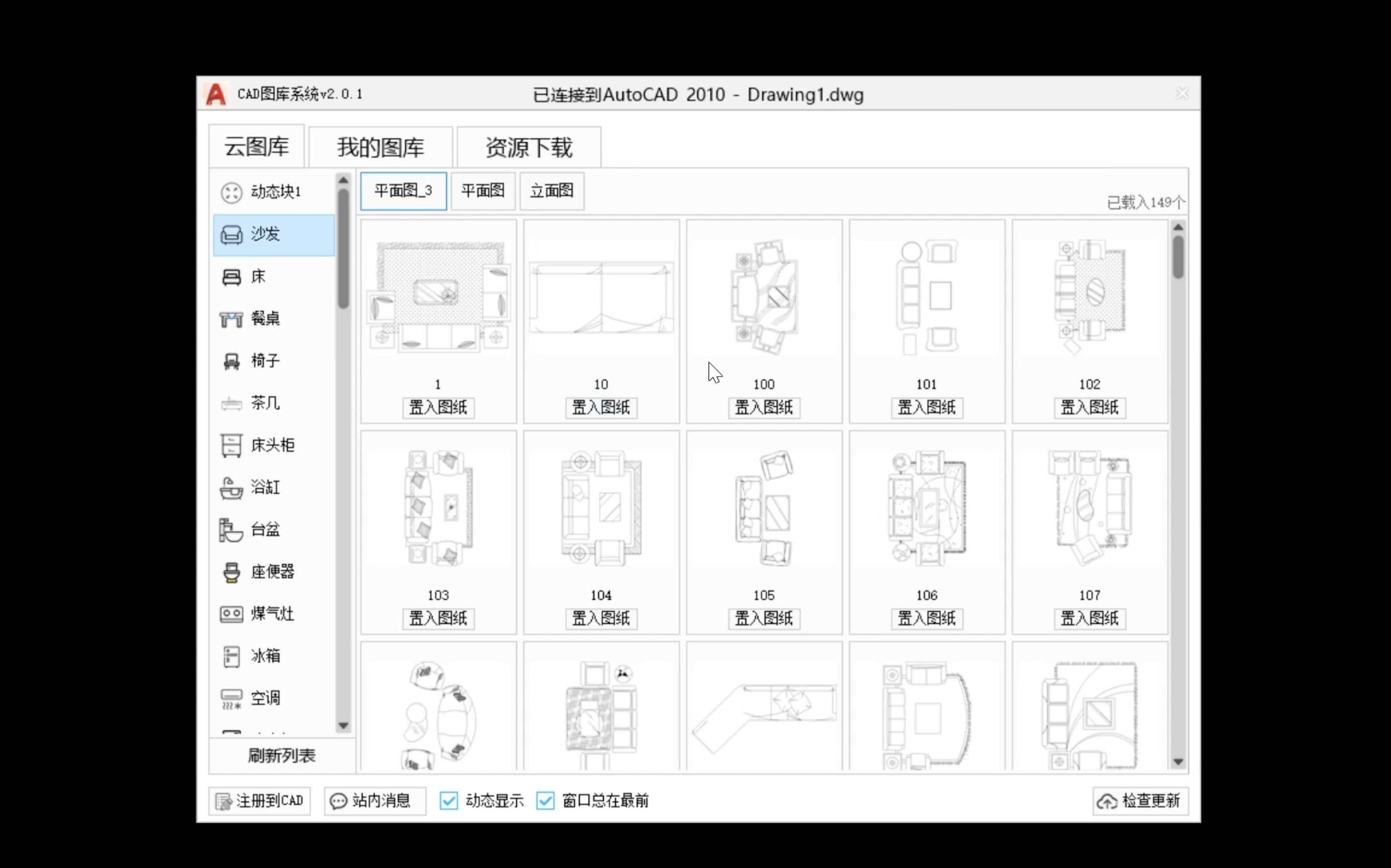Open the 冰箱 refrigerator icon
1391x868 pixels.
tap(232, 657)
